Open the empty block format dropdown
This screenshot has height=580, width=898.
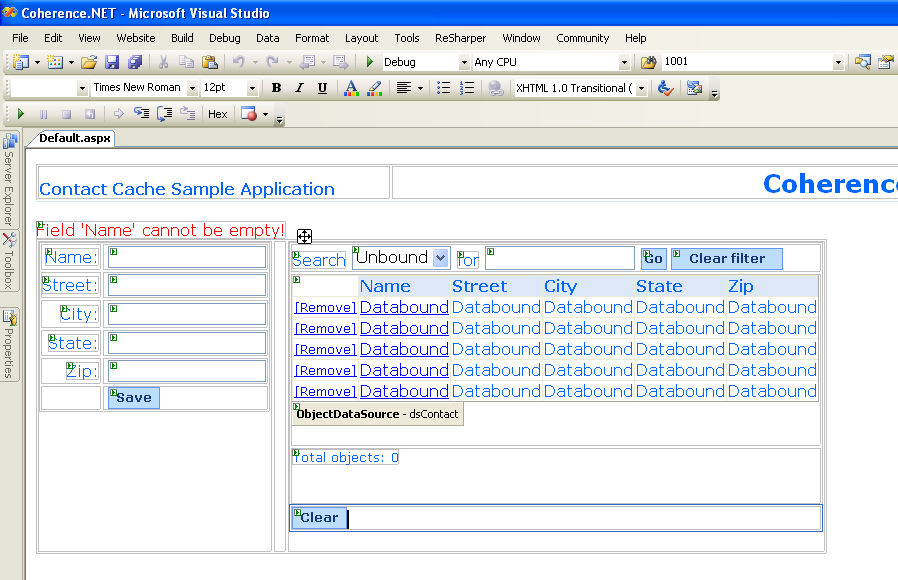tap(82, 88)
